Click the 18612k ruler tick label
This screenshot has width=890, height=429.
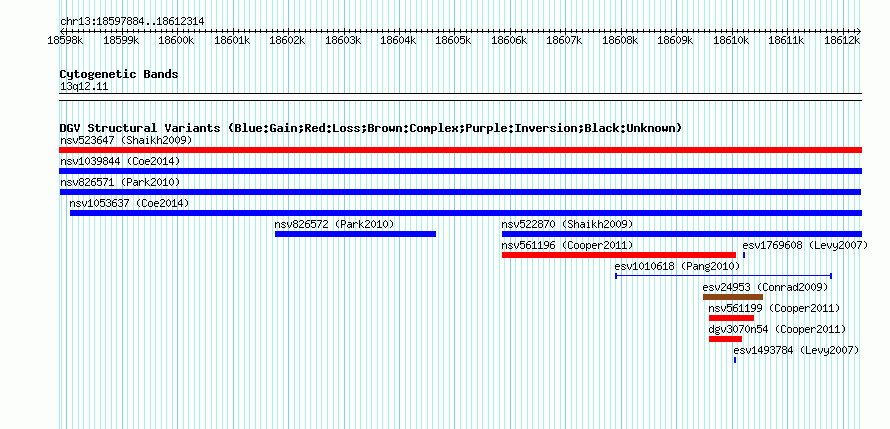841,40
